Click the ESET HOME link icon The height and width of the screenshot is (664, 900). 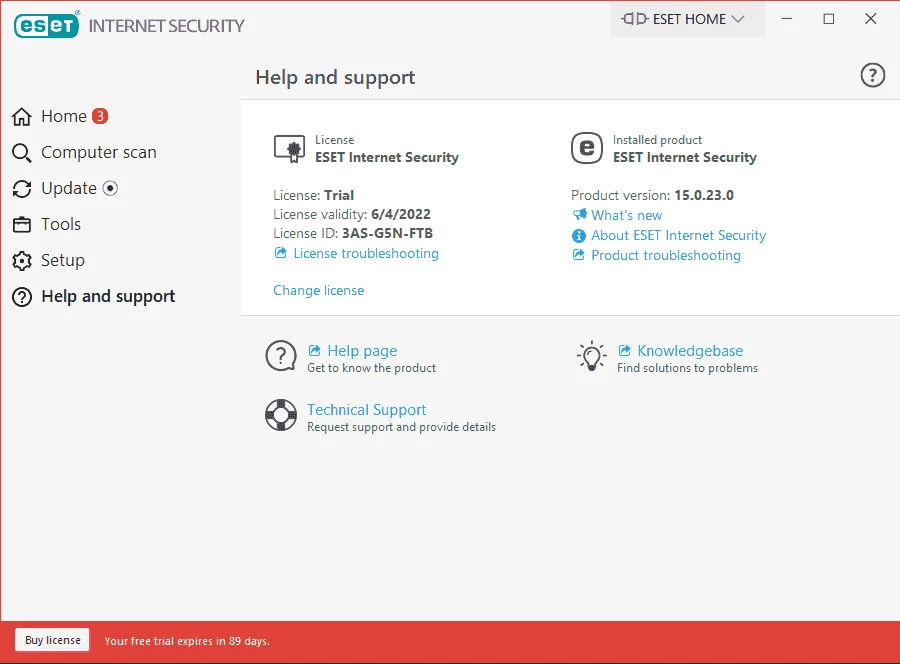[x=634, y=19]
